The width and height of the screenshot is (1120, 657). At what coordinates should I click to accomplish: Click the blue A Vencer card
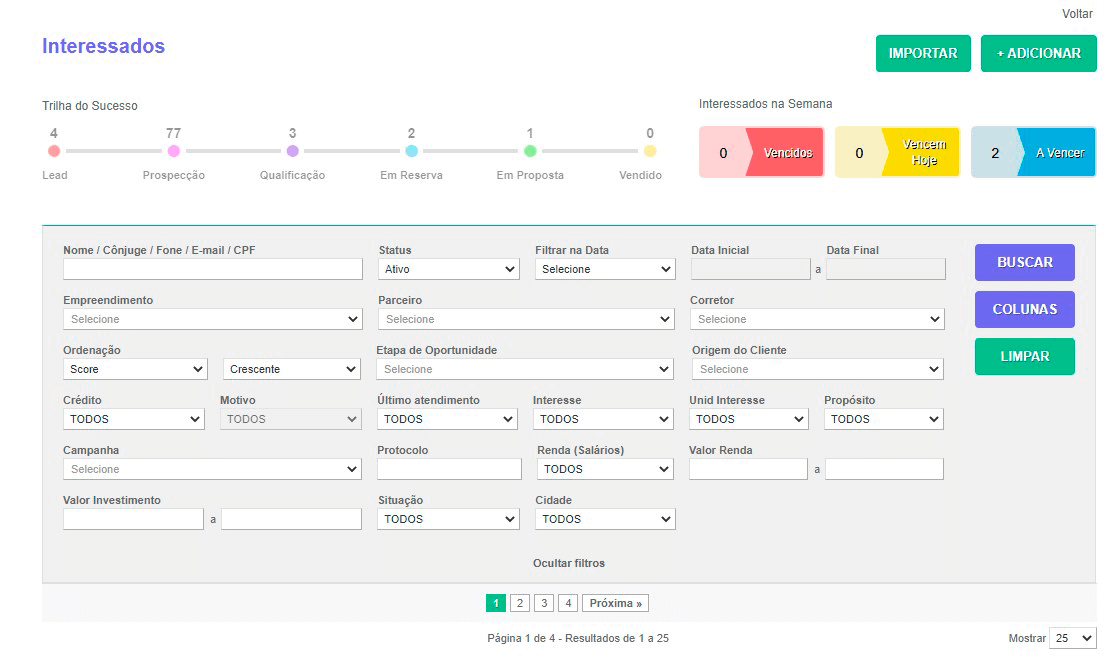point(1033,153)
